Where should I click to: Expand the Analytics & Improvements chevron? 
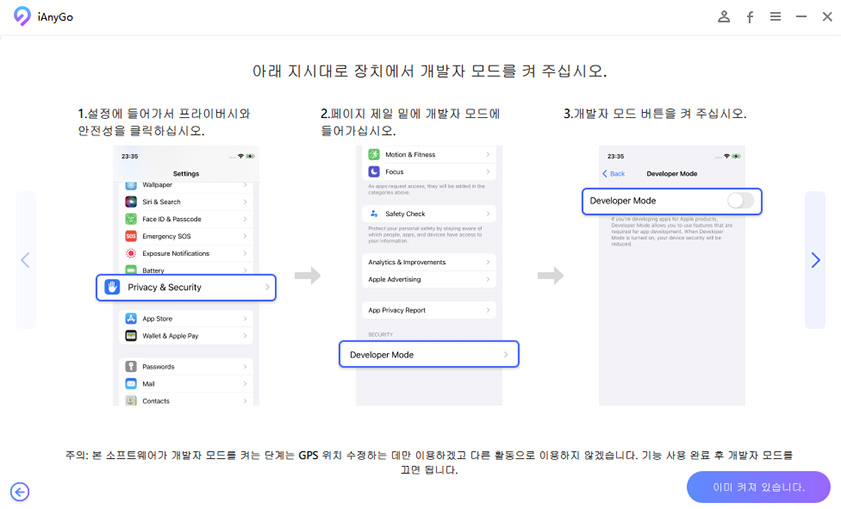point(488,262)
